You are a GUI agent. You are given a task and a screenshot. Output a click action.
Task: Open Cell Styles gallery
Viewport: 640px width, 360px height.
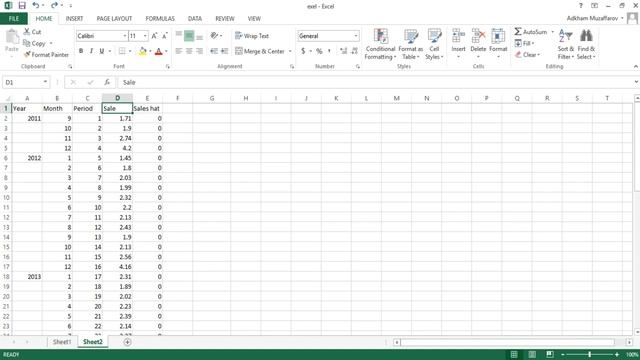click(434, 44)
